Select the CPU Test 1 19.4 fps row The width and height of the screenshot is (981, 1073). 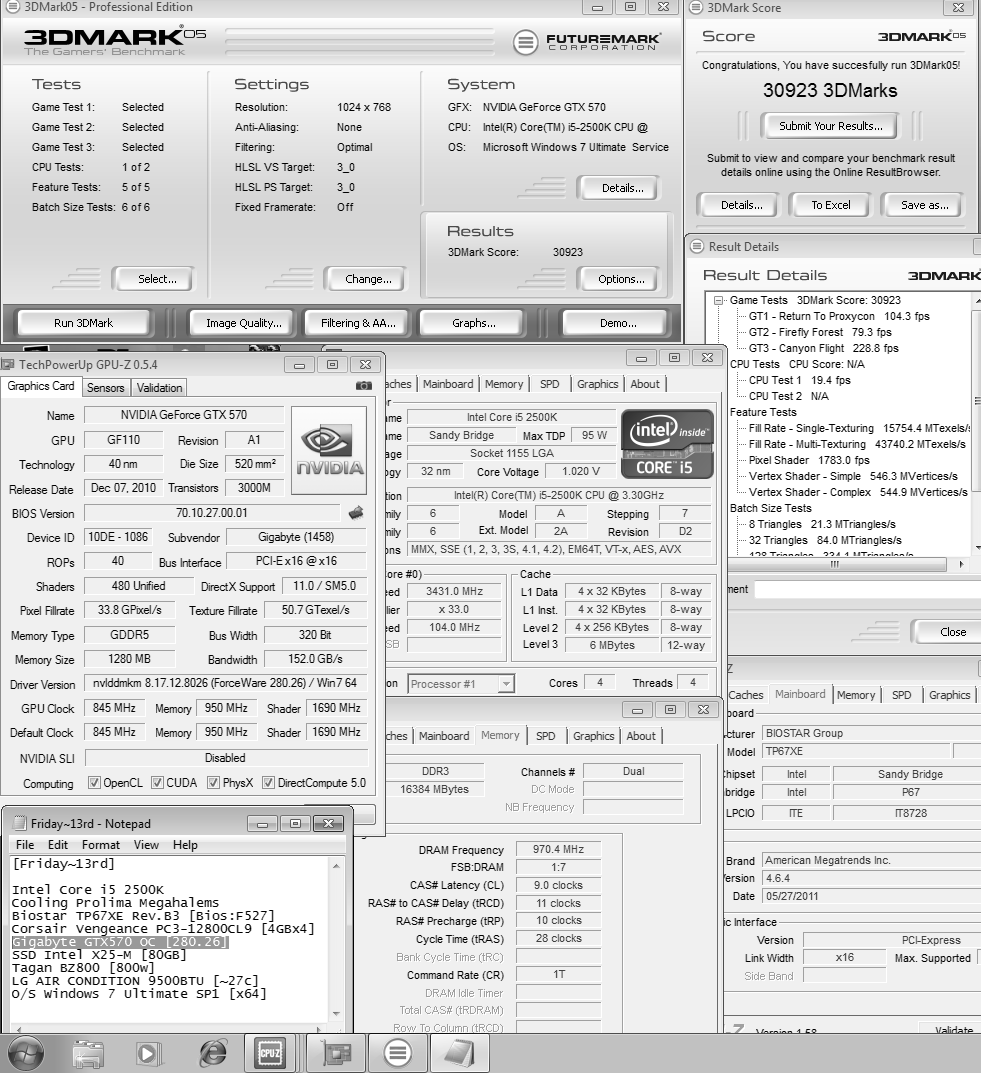pyautogui.click(x=799, y=380)
